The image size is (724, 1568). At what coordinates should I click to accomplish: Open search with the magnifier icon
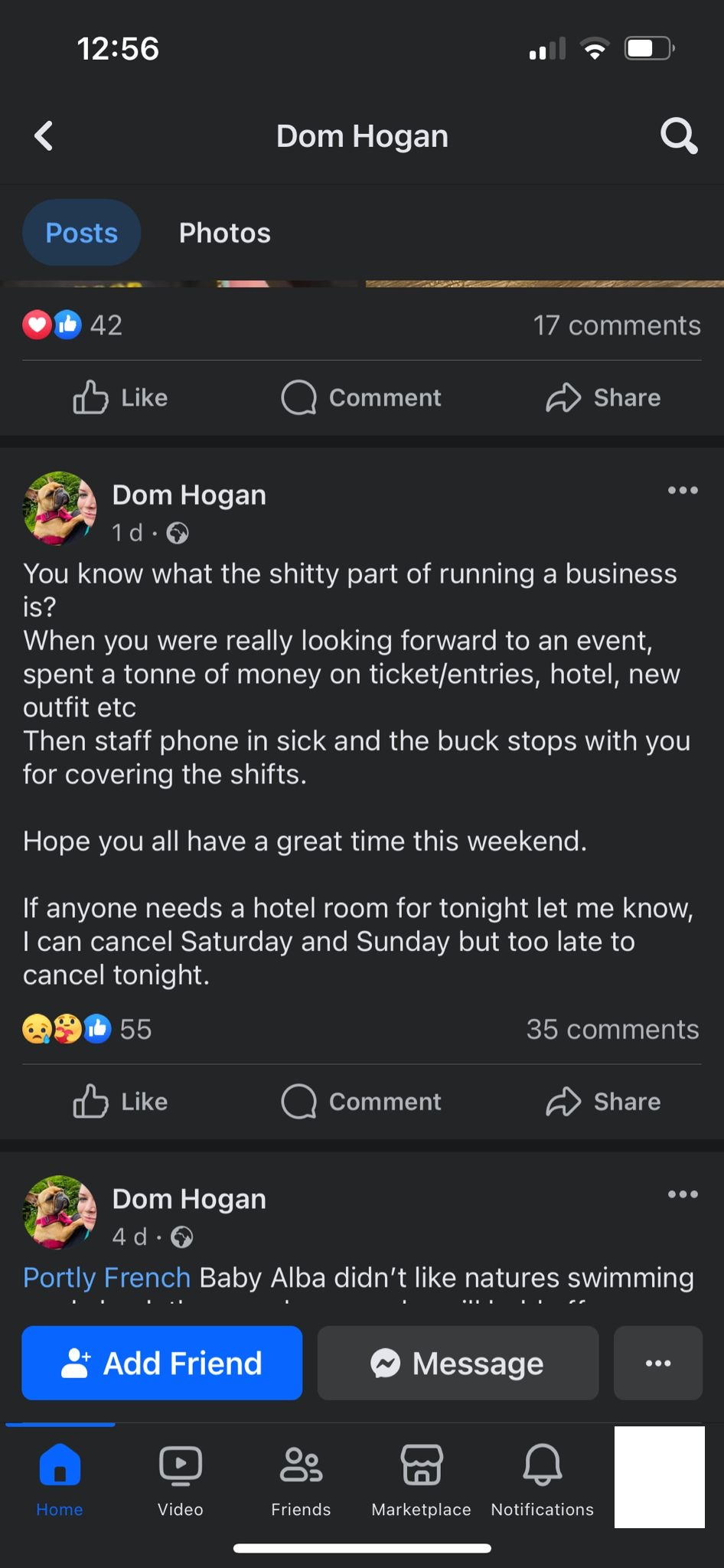(x=678, y=136)
